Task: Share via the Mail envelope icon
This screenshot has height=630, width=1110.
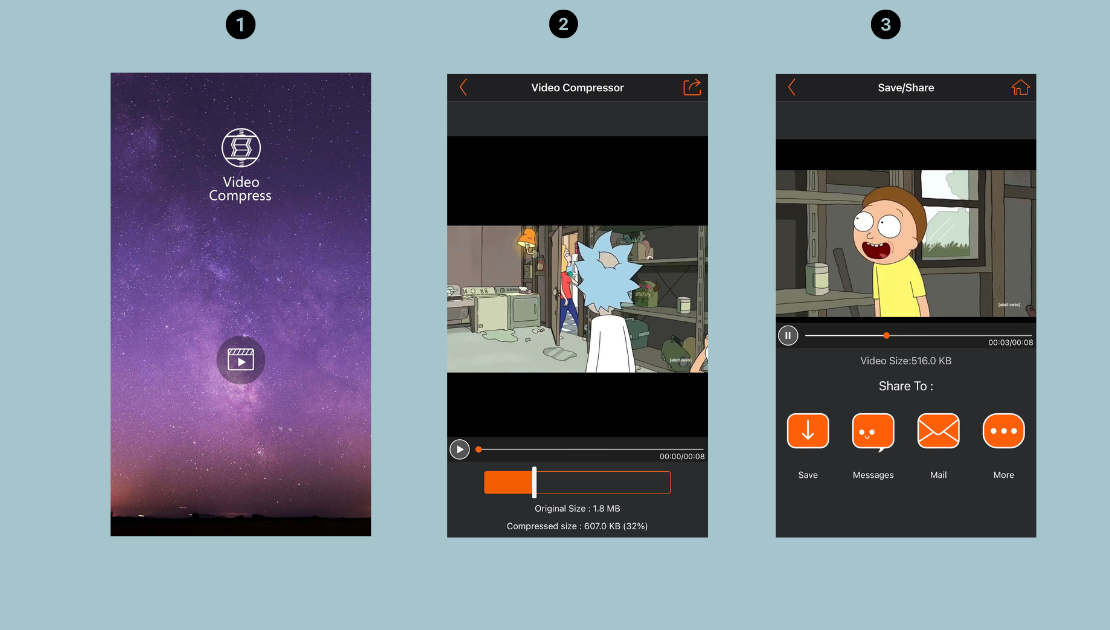Action: point(938,430)
